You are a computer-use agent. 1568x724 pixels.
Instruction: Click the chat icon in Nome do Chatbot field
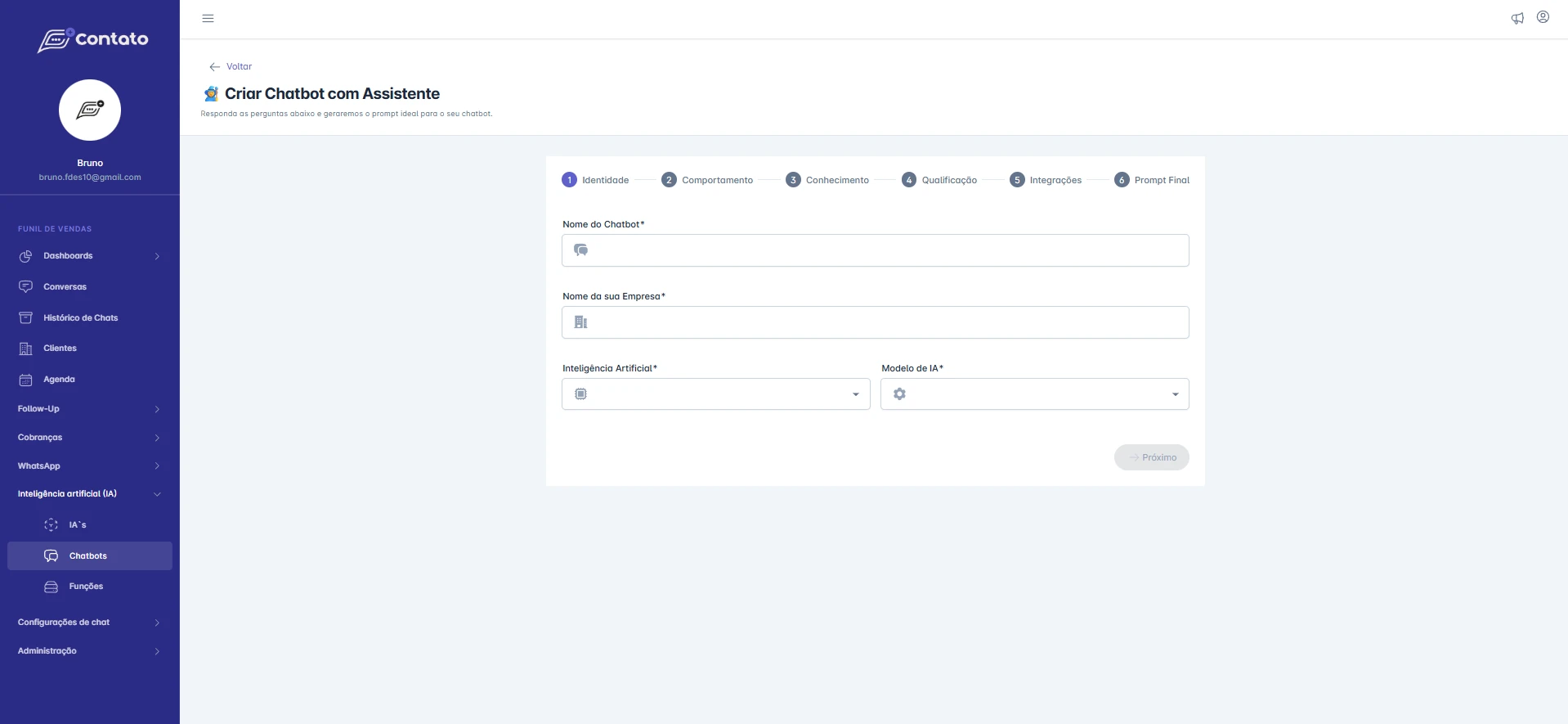[580, 250]
